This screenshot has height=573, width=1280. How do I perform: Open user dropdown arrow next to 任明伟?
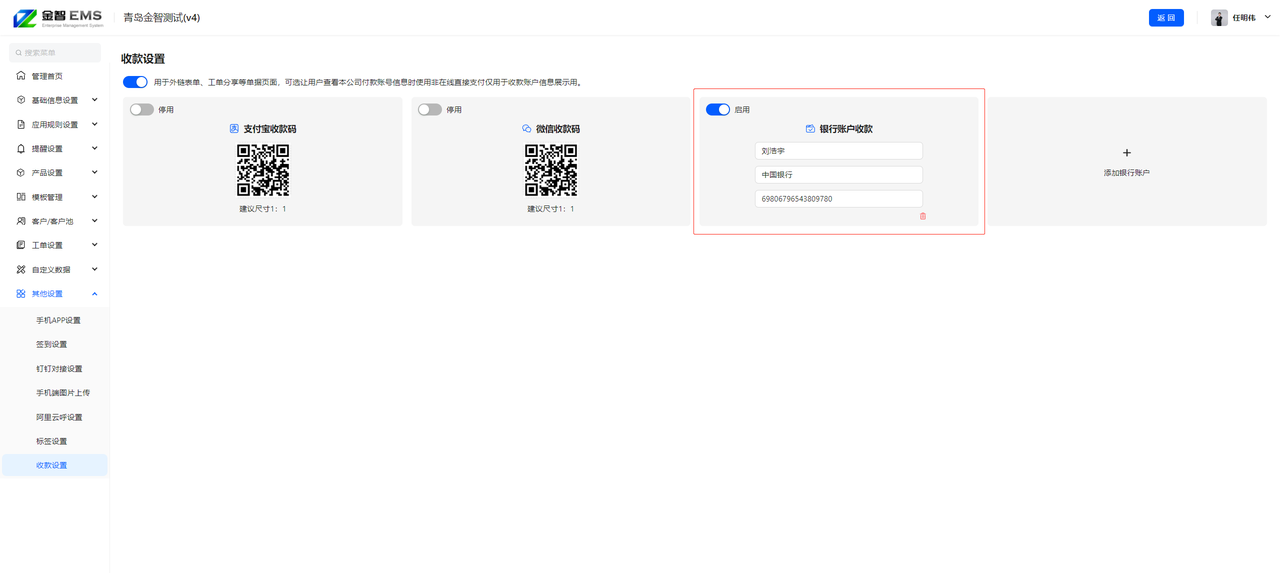(x=1268, y=18)
